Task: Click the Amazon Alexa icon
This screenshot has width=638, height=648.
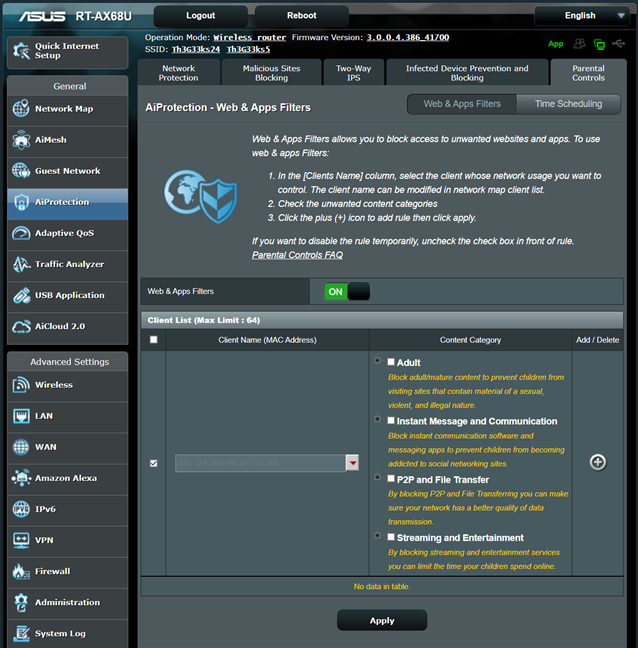Action: click(21, 478)
